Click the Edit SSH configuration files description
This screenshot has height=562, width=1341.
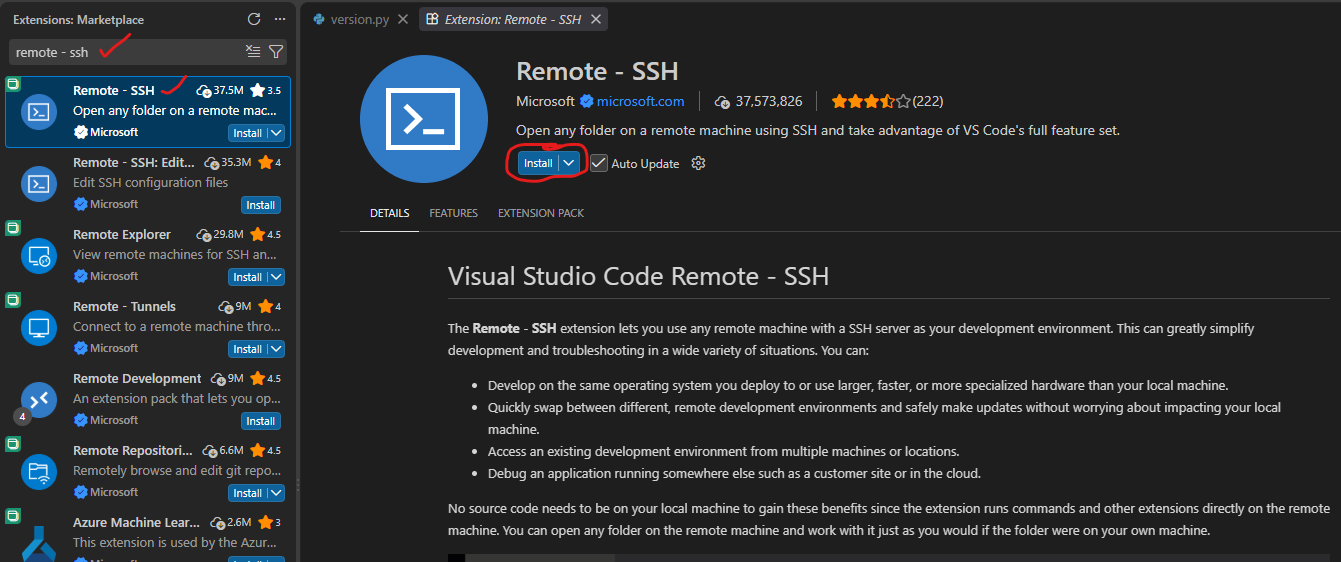(150, 182)
